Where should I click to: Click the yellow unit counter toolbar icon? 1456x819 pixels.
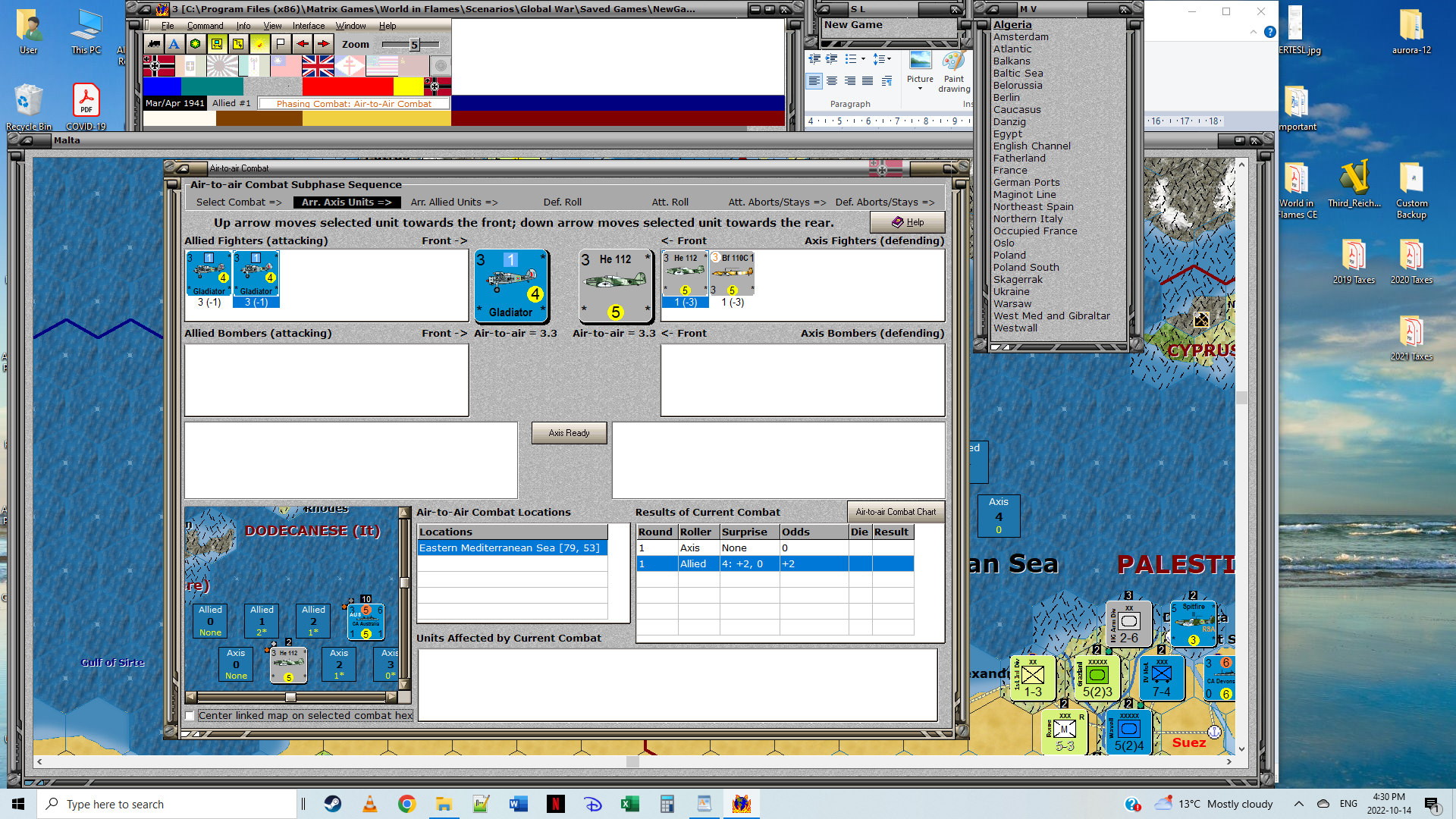tap(217, 44)
